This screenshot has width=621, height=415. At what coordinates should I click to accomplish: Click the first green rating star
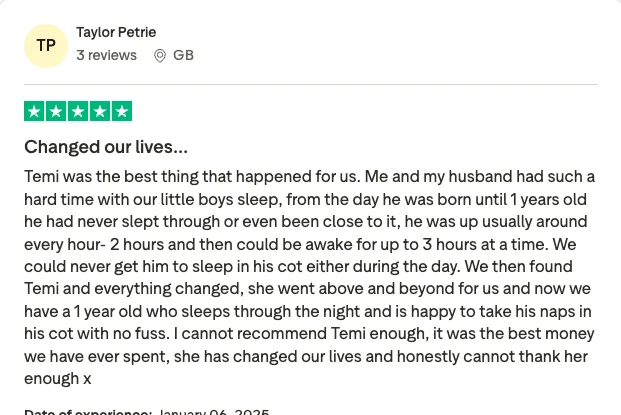(x=34, y=111)
